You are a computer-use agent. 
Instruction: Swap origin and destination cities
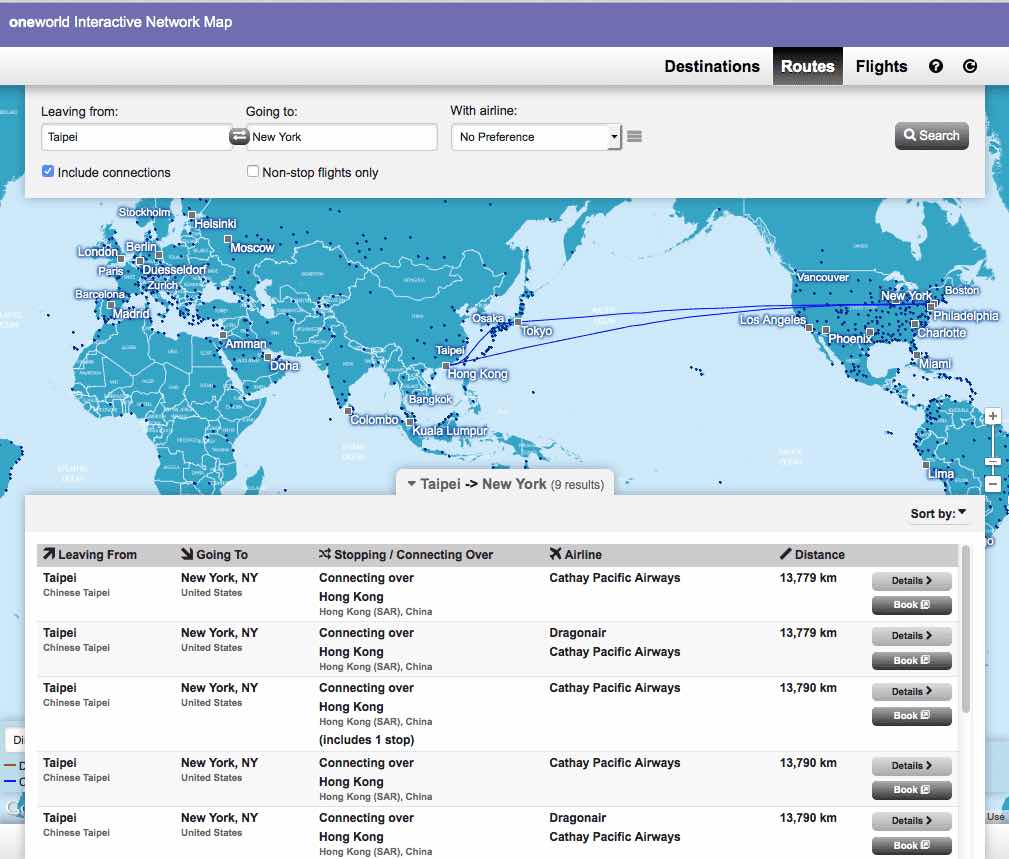pos(239,136)
